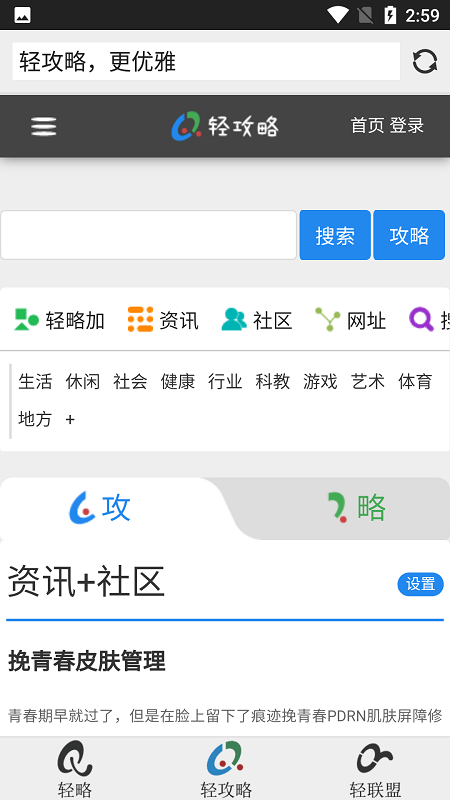Viewport: 450px width, 800px height.
Task: Tap the purple magnifier search icon
Action: (x=421, y=320)
